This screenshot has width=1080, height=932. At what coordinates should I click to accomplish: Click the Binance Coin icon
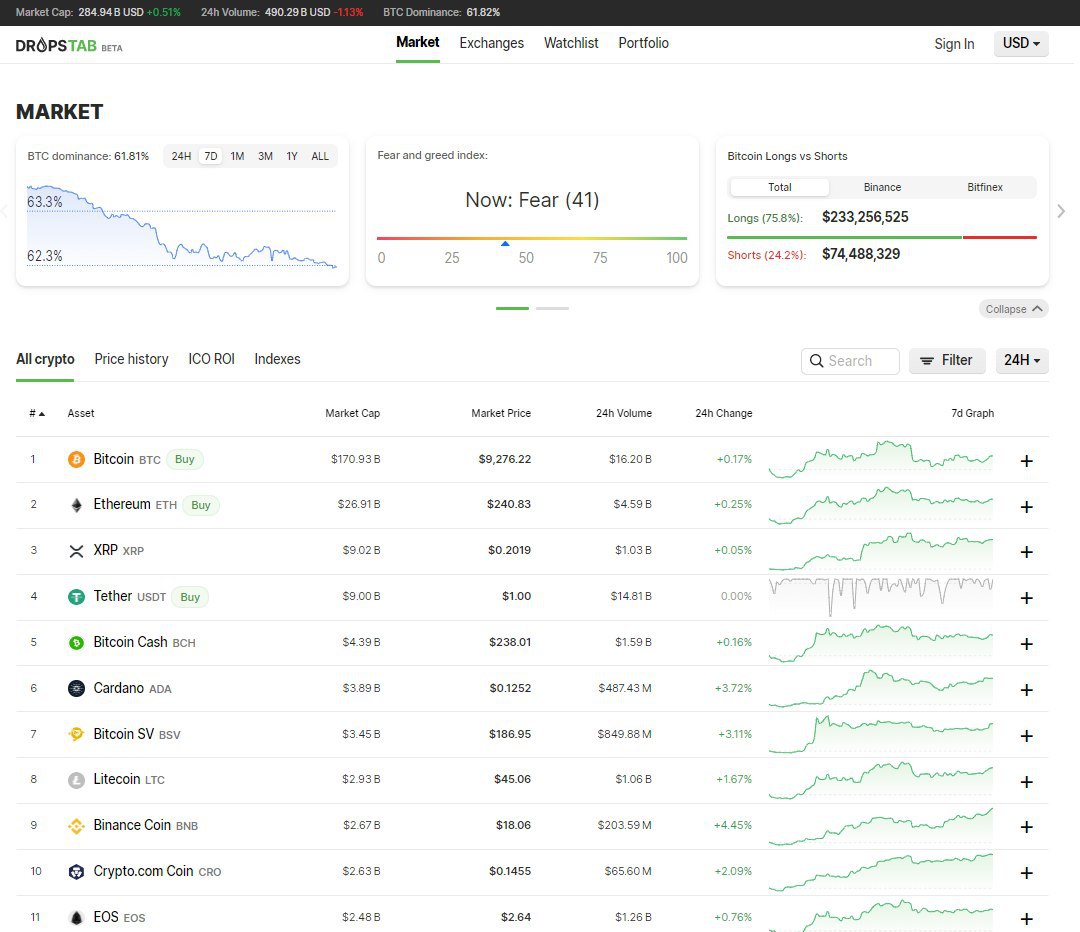click(76, 826)
